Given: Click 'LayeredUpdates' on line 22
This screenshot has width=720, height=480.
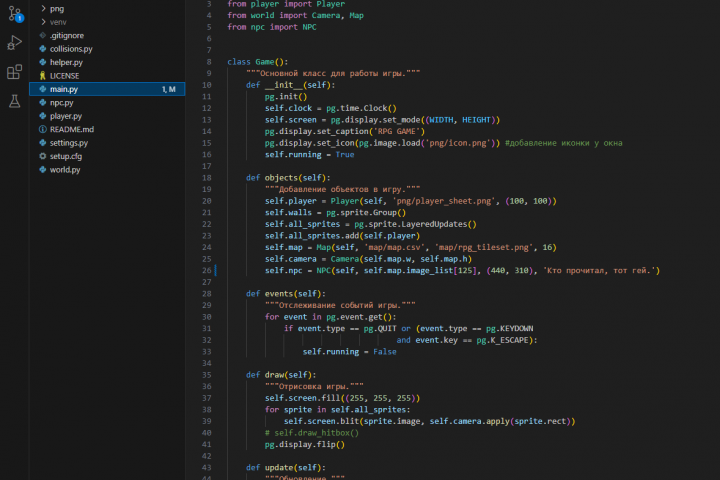Looking at the screenshot, I should (x=434, y=224).
